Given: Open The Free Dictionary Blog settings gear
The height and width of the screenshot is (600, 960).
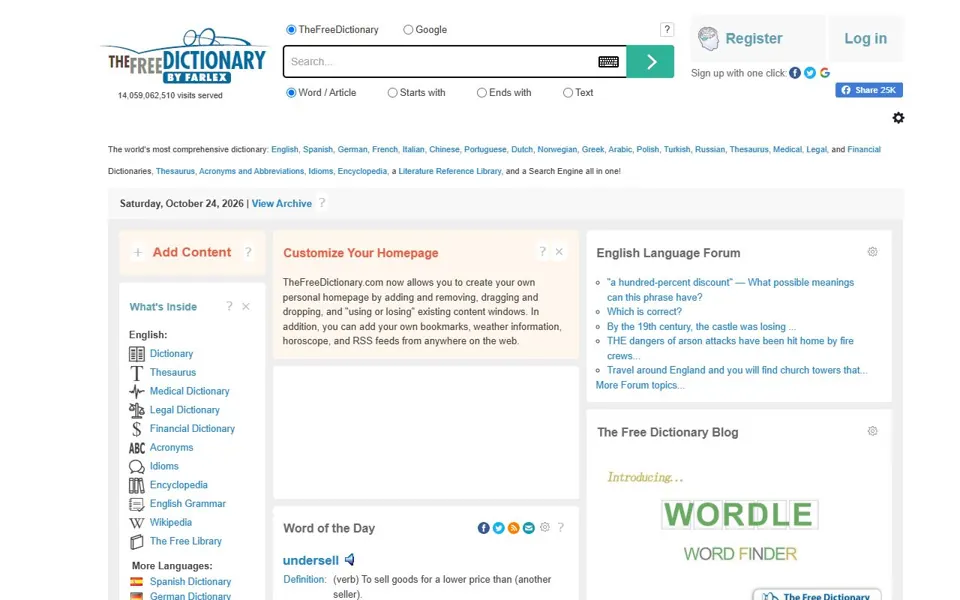Looking at the screenshot, I should coord(872,431).
